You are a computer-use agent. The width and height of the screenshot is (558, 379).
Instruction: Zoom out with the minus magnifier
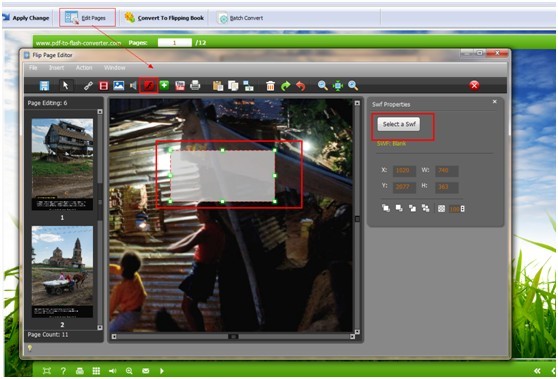(x=323, y=85)
